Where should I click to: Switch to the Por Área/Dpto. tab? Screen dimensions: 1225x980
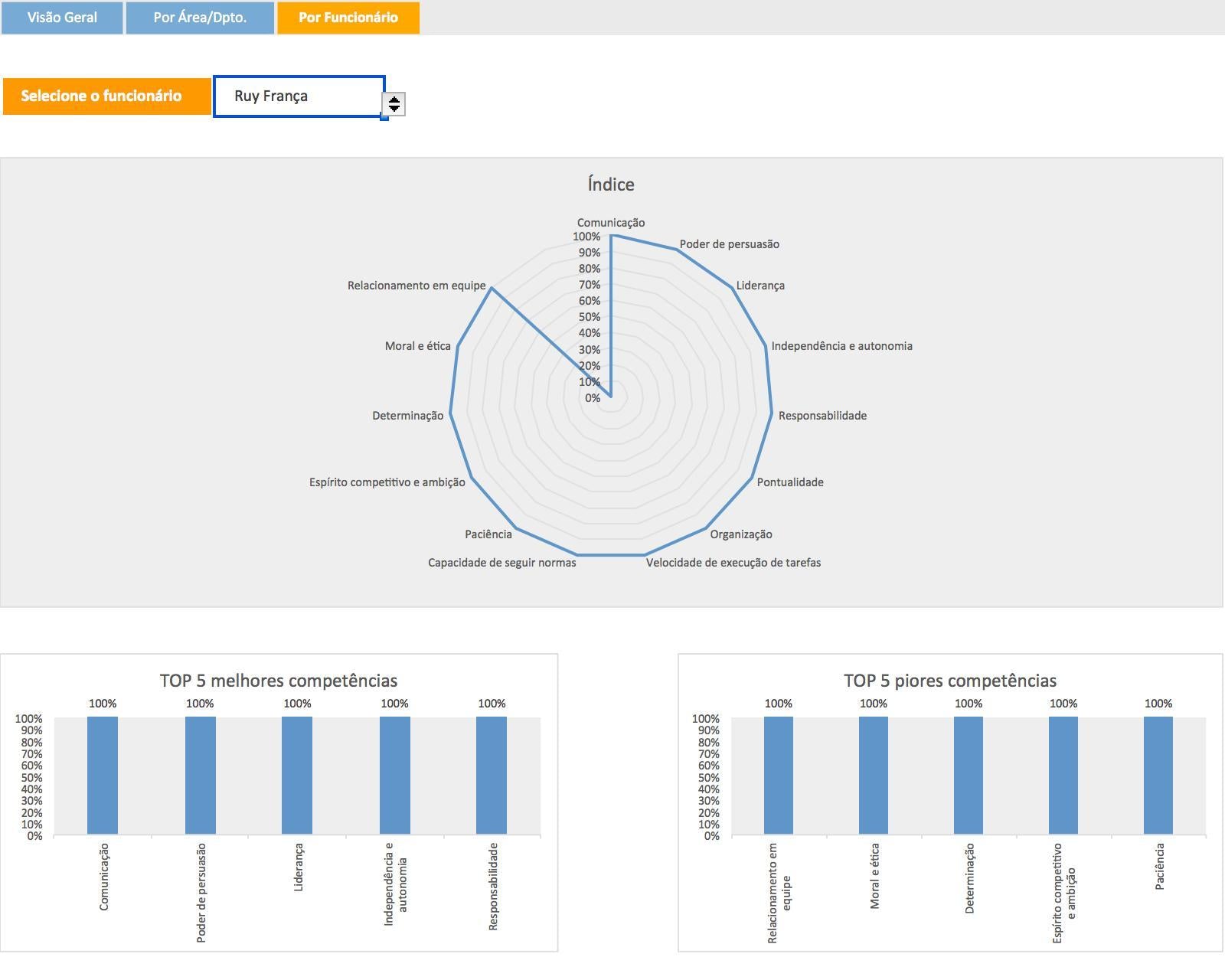click(200, 18)
